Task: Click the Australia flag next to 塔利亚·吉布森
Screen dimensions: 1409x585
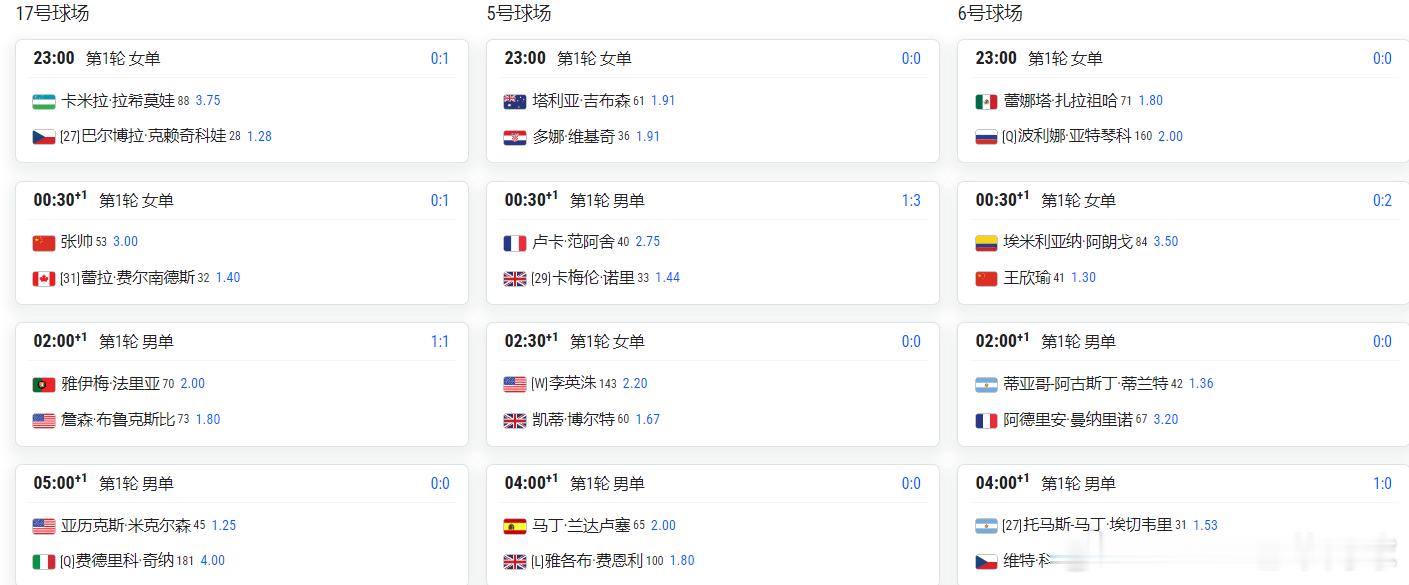Action: [515, 101]
